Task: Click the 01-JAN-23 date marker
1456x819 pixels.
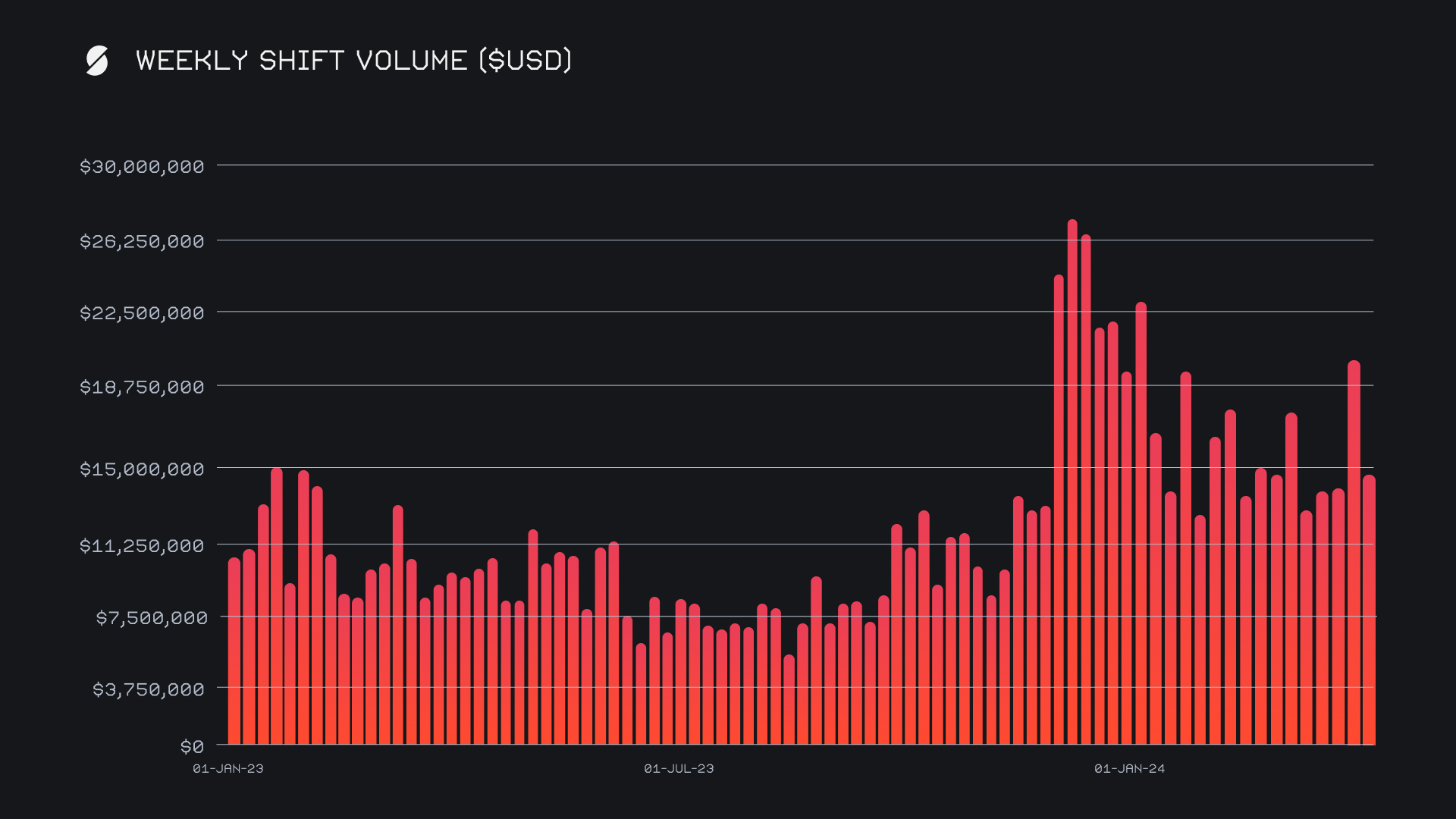Action: (x=228, y=769)
